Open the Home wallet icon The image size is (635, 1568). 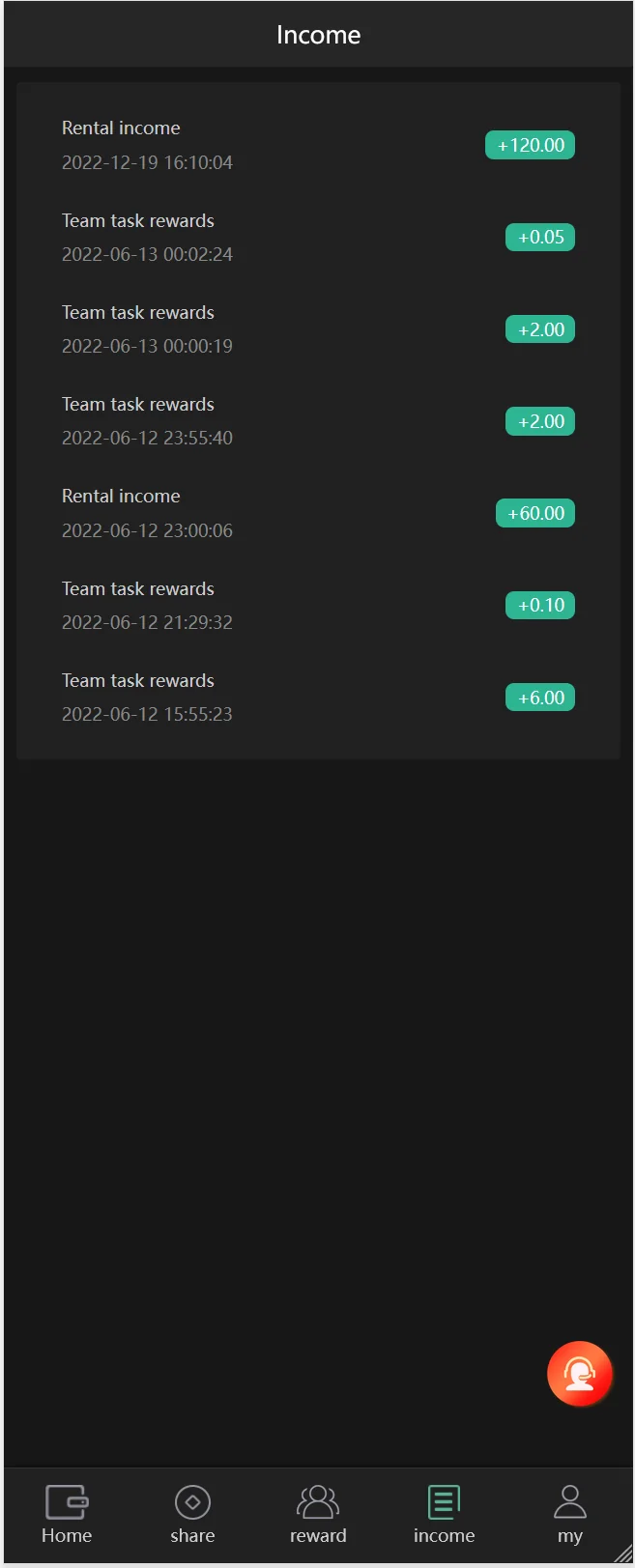point(67,1502)
